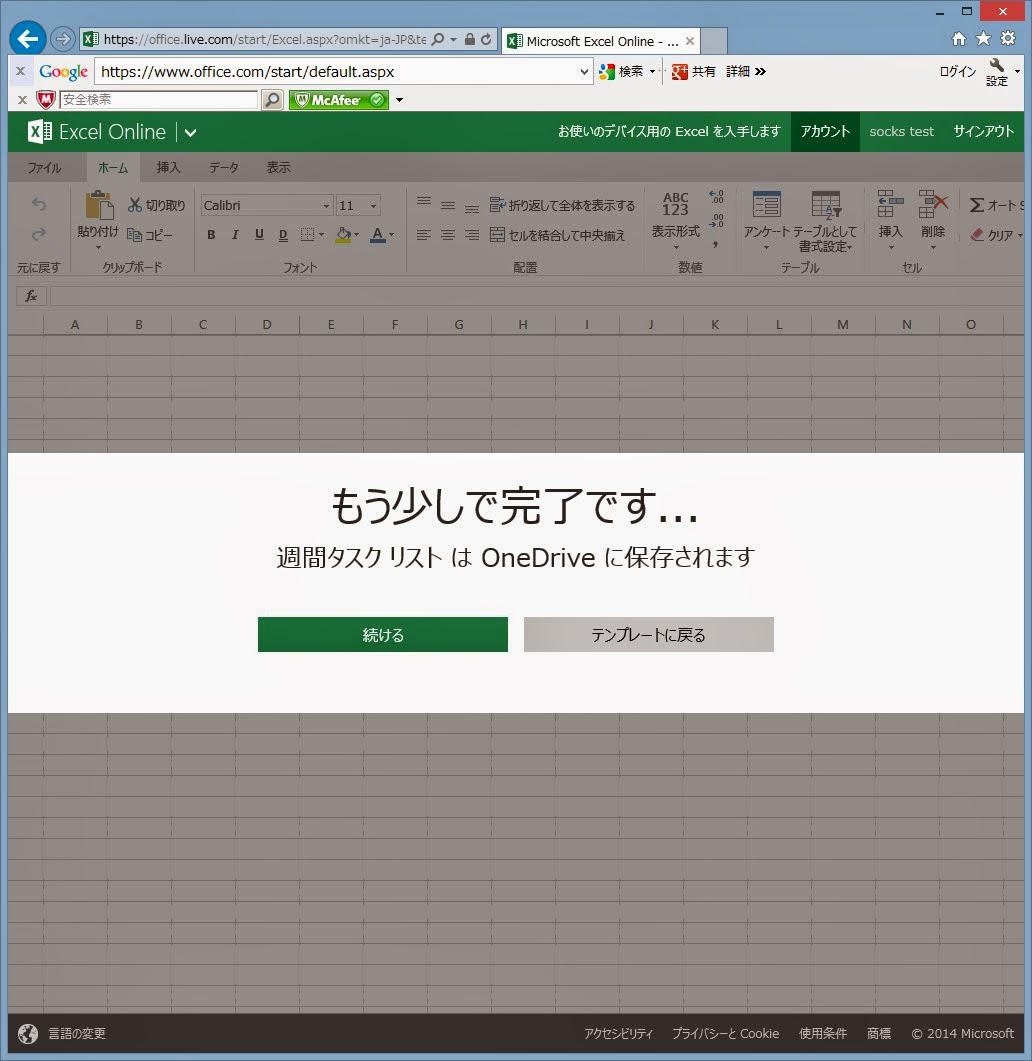Expand Google toolbar more options chevron
Image resolution: width=1032 pixels, height=1061 pixels.
coord(761,71)
